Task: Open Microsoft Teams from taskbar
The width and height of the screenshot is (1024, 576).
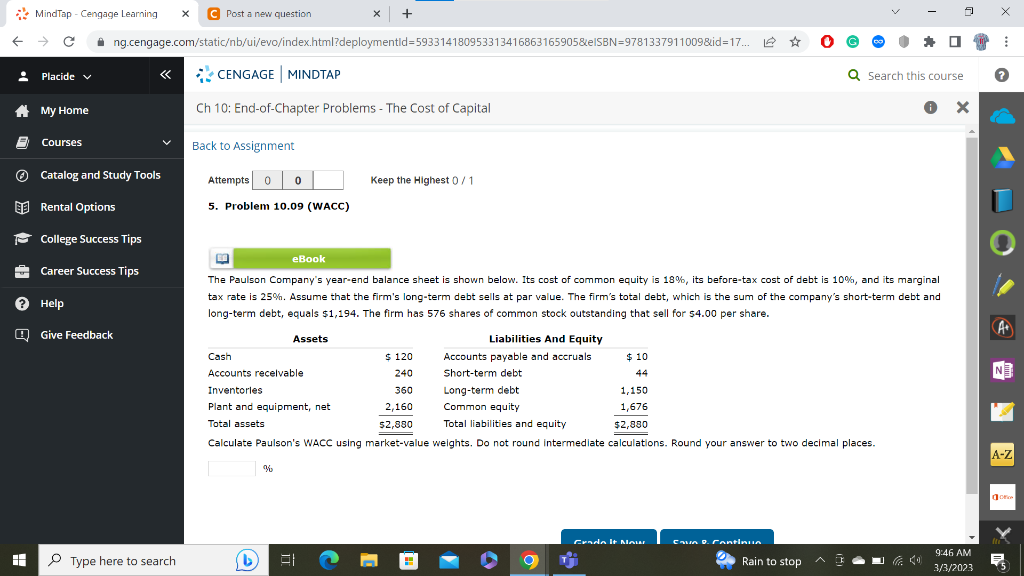Action: pos(569,560)
